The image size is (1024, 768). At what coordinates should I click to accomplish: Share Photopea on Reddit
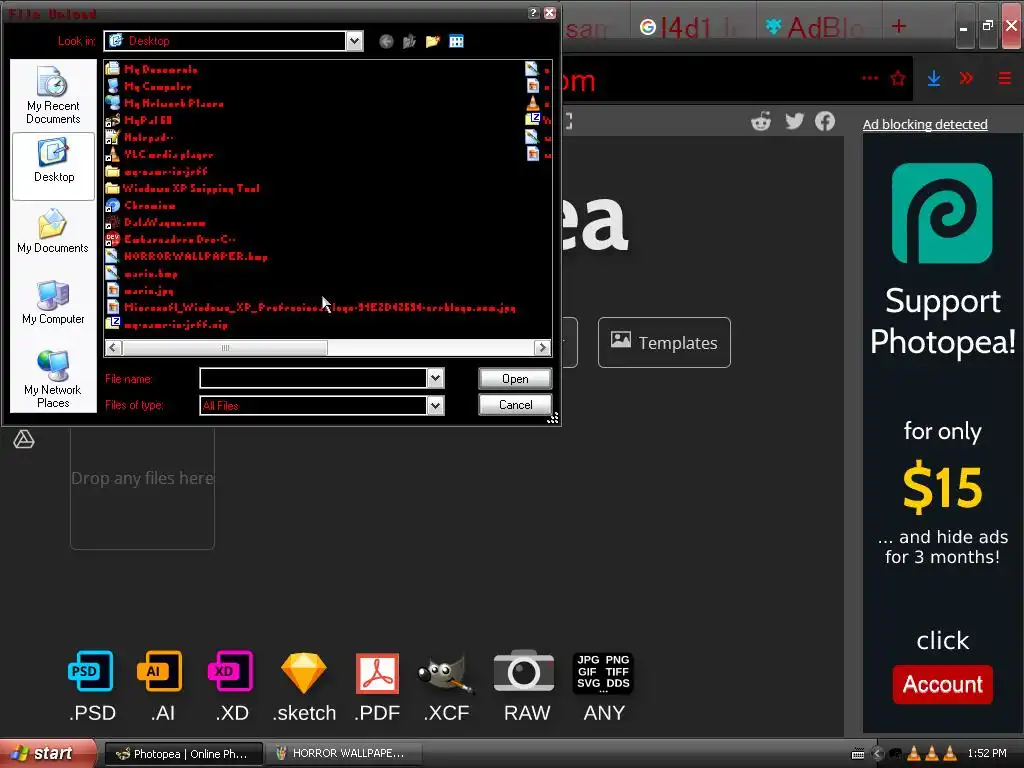coord(761,121)
